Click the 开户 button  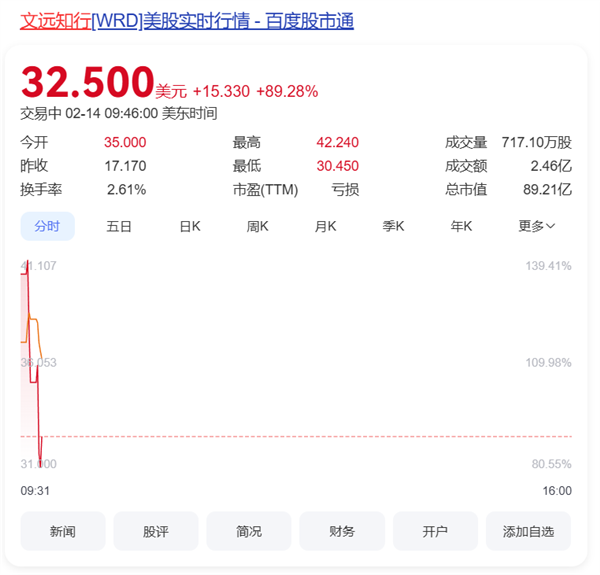pos(435,531)
